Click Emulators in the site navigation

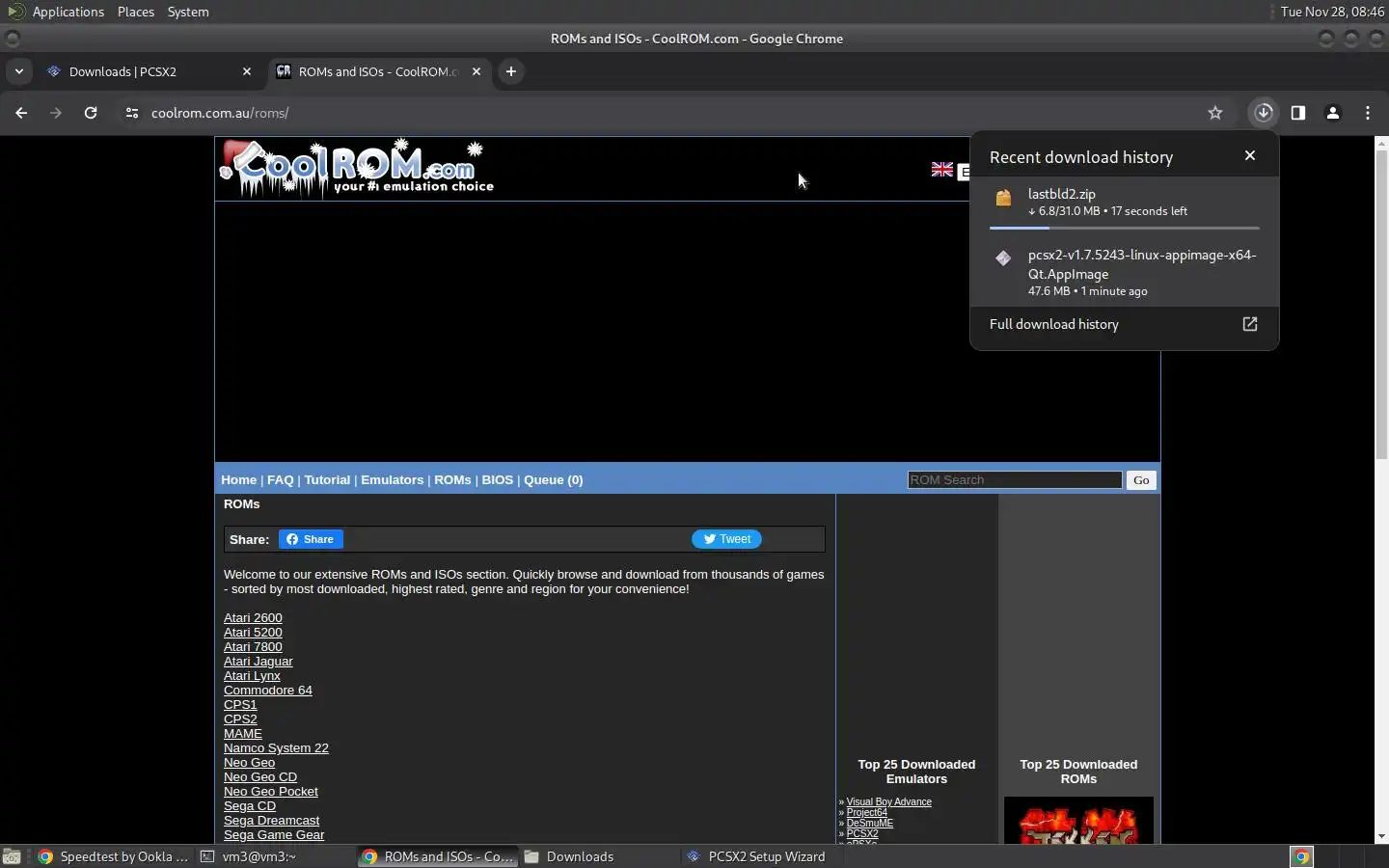392,480
